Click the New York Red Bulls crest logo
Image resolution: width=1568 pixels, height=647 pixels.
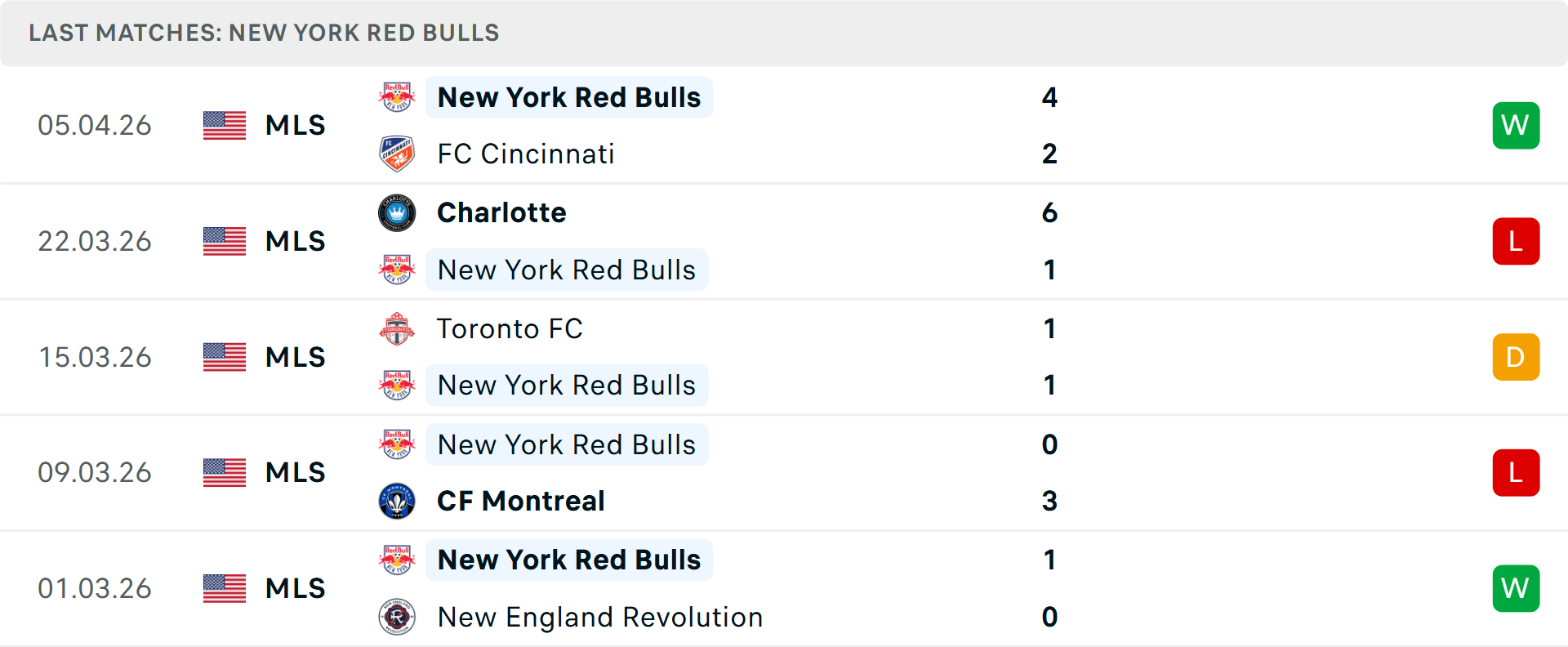397,96
